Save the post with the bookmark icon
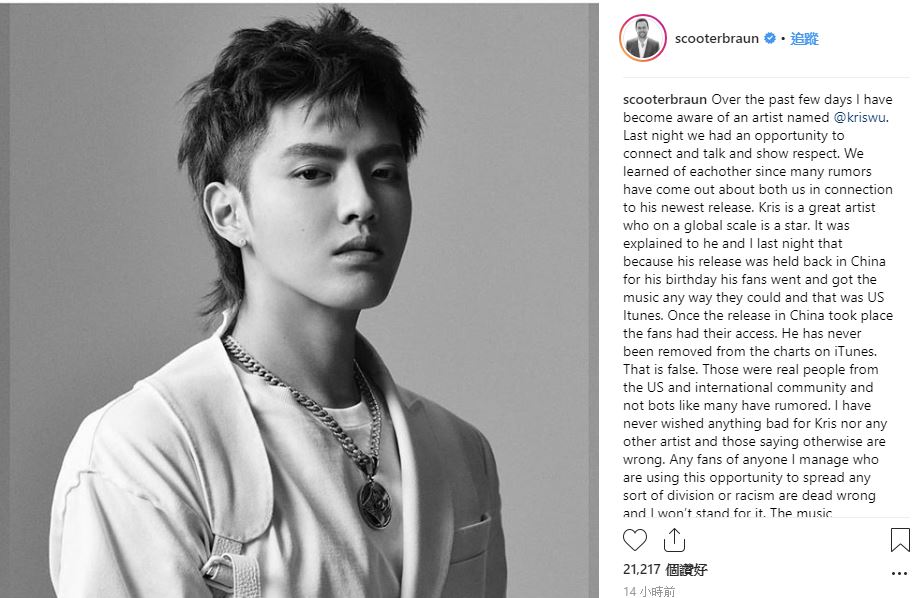The image size is (915, 598). click(900, 540)
